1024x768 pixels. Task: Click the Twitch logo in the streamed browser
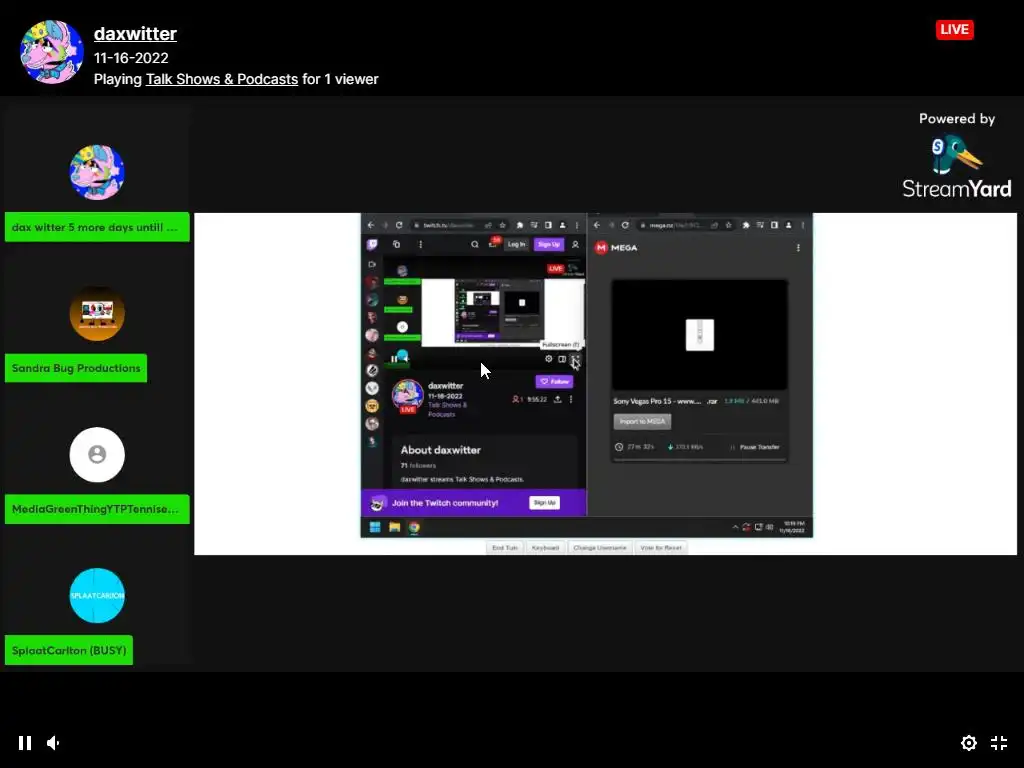(x=372, y=244)
